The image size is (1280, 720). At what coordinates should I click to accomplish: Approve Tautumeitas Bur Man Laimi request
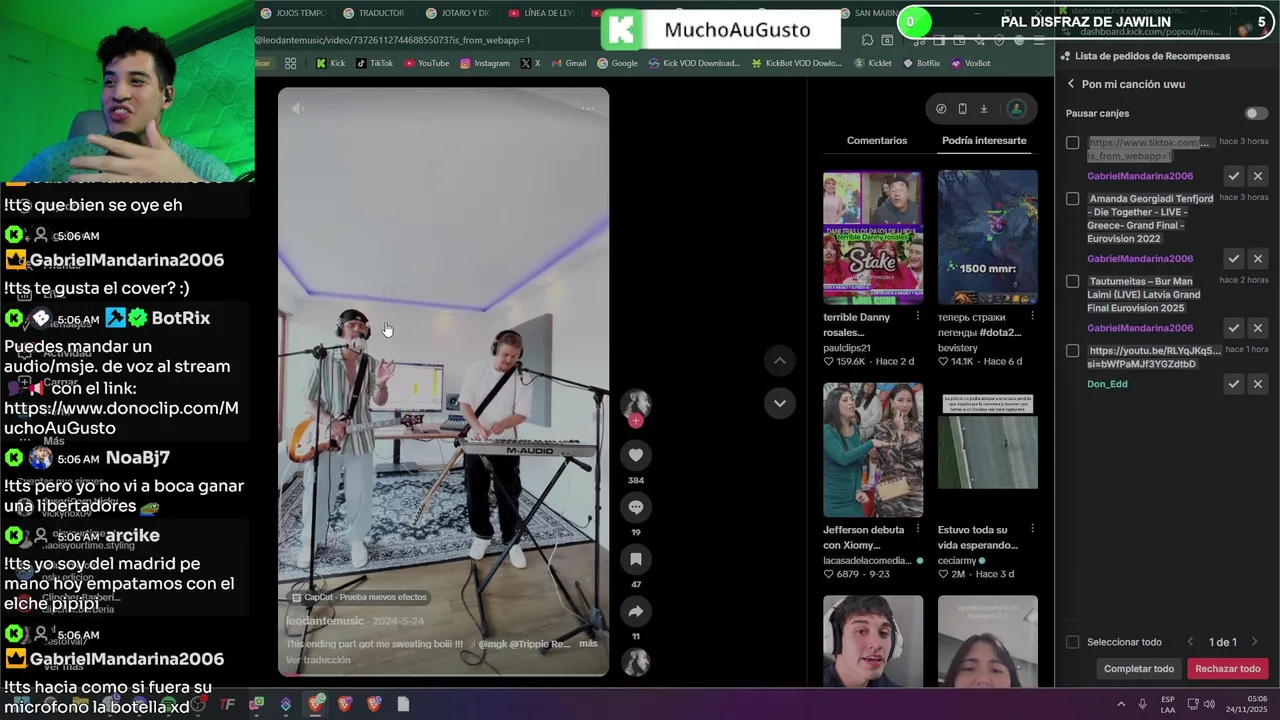1234,328
